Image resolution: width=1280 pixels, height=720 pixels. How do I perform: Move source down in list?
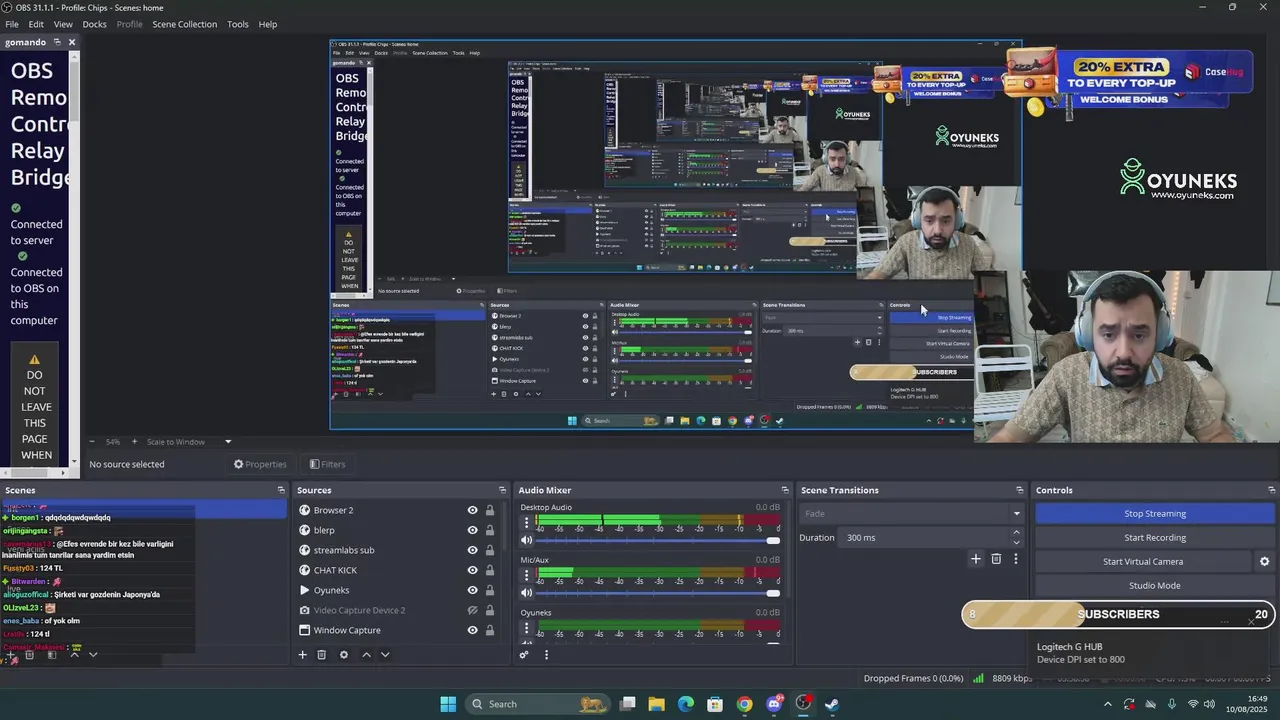pos(385,655)
